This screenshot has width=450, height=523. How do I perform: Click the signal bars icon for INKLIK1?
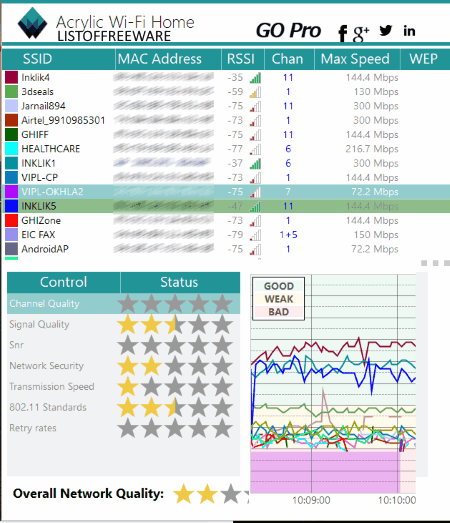(256, 164)
